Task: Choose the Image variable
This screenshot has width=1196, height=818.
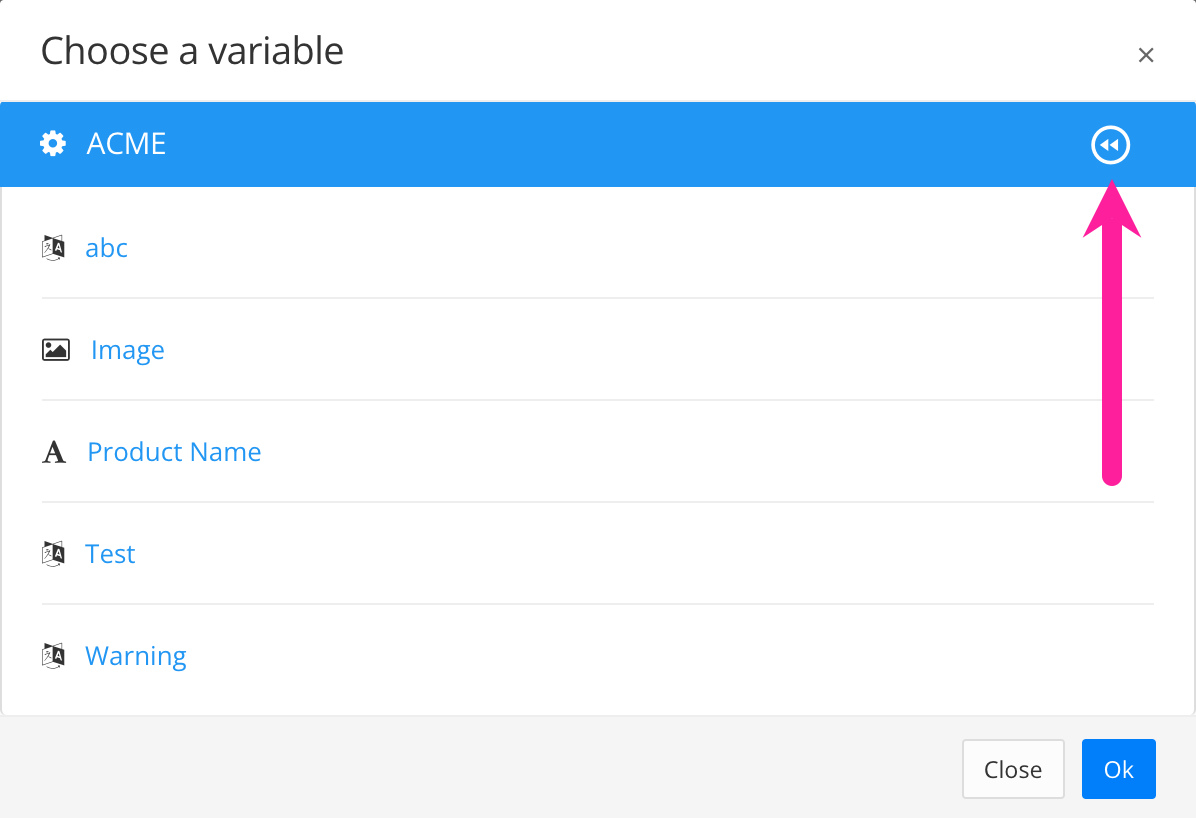Action: click(128, 350)
